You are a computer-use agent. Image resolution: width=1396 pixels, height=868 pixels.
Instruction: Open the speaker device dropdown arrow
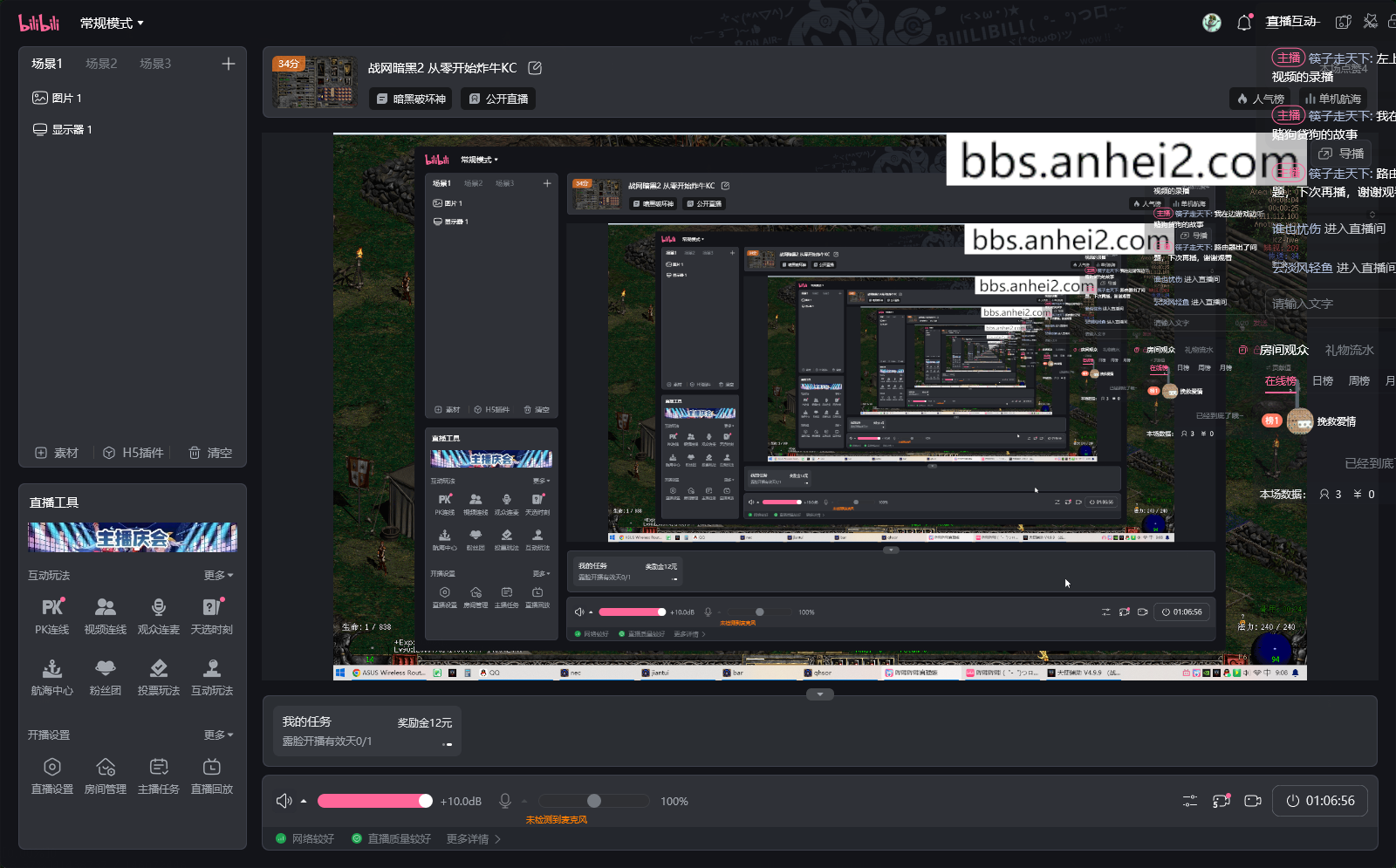tap(304, 801)
